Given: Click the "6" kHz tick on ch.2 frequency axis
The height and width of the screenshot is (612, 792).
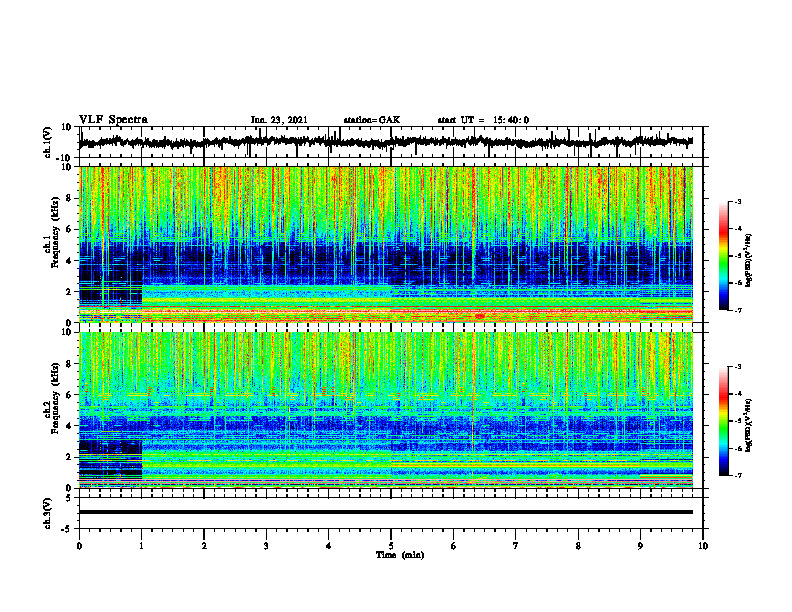Looking at the screenshot, I should tap(70, 395).
